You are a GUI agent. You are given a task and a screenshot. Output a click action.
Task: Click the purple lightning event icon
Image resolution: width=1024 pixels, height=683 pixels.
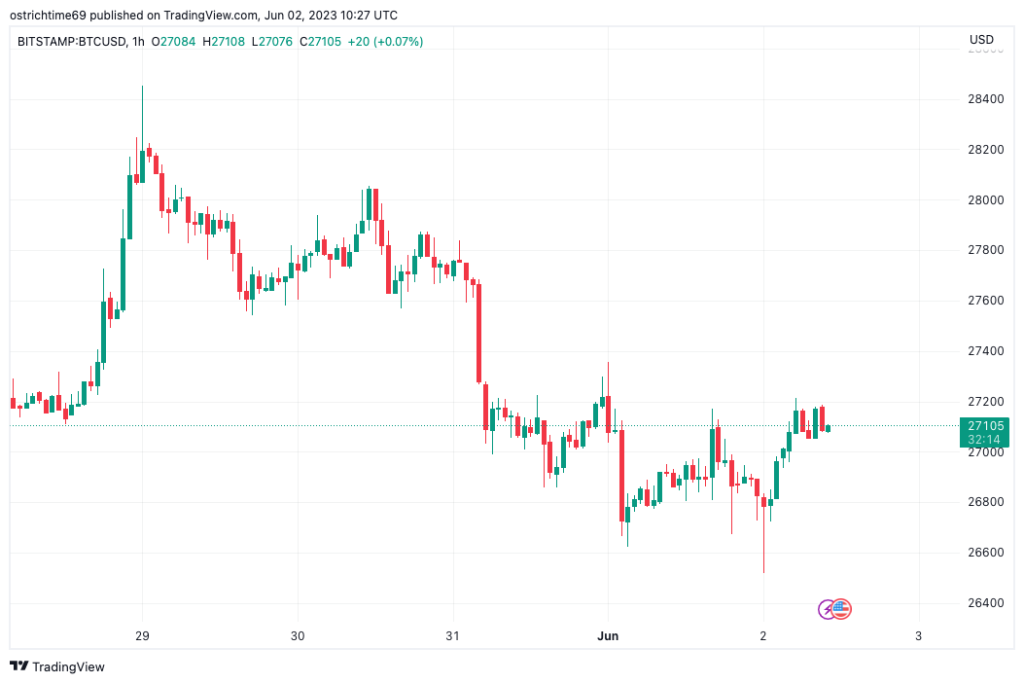pos(829,608)
